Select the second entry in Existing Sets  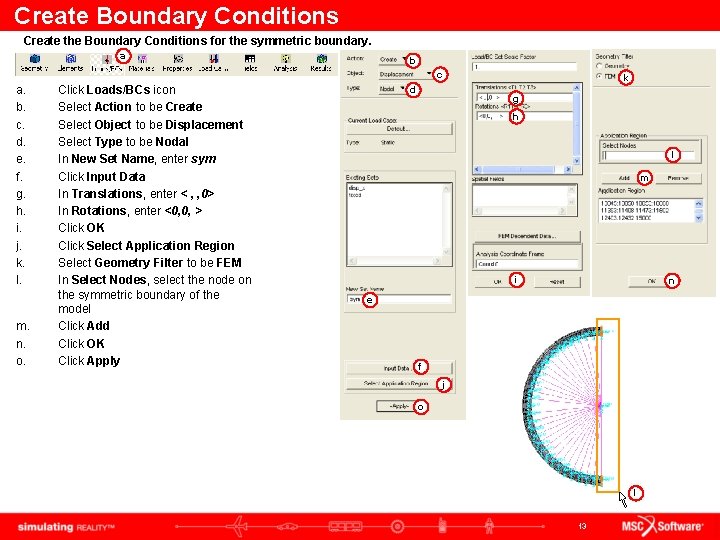tap(355, 195)
